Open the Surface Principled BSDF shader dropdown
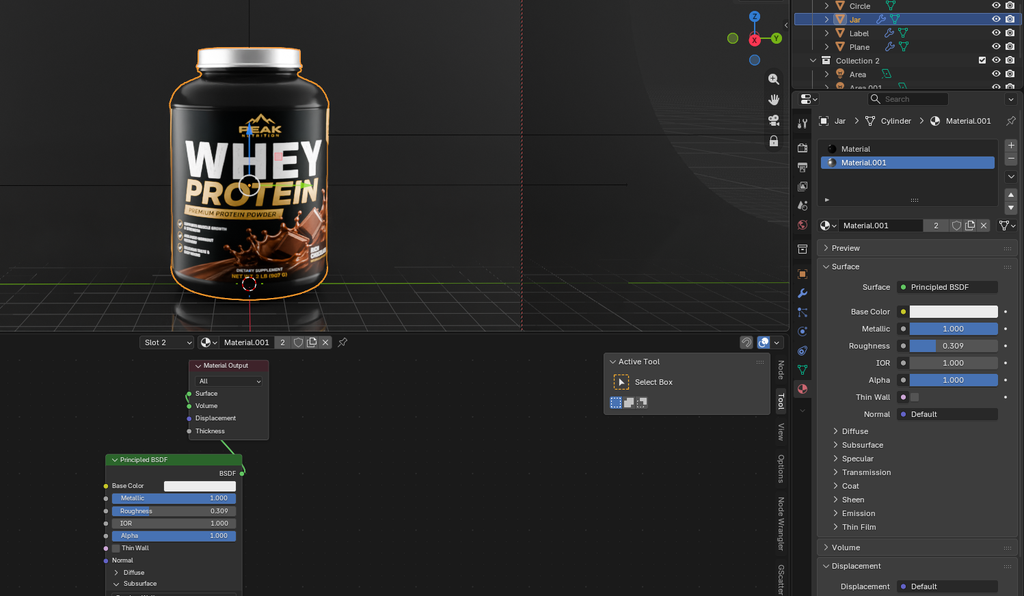Viewport: 1024px width, 596px height. pyautogui.click(x=947, y=287)
